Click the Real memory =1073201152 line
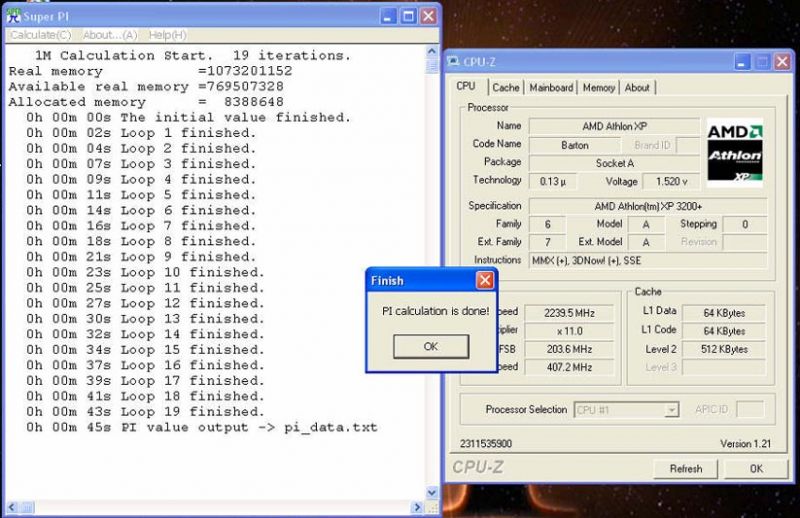This screenshot has width=800, height=518. (151, 71)
